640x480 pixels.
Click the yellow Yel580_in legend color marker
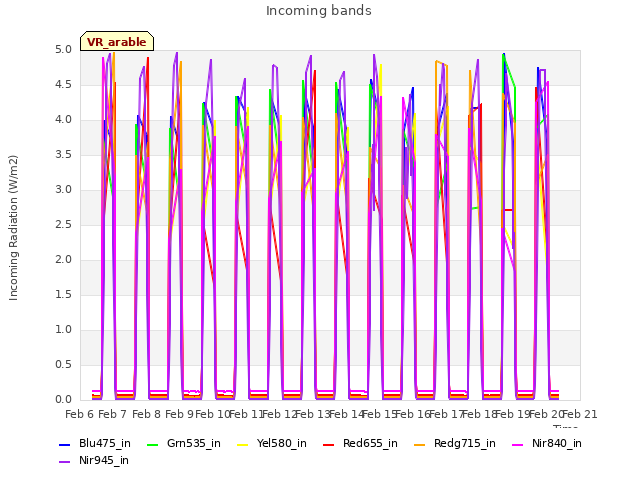[242, 444]
